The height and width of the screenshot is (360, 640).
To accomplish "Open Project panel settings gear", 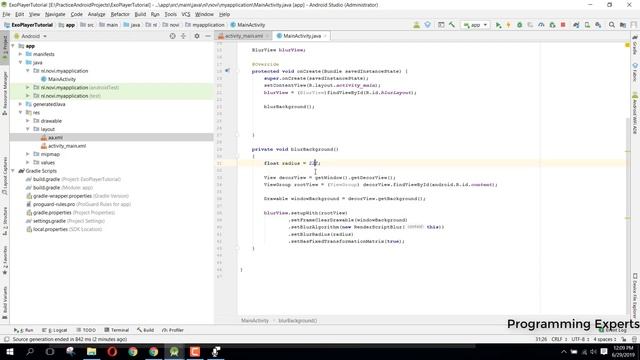I will click(x=197, y=36).
